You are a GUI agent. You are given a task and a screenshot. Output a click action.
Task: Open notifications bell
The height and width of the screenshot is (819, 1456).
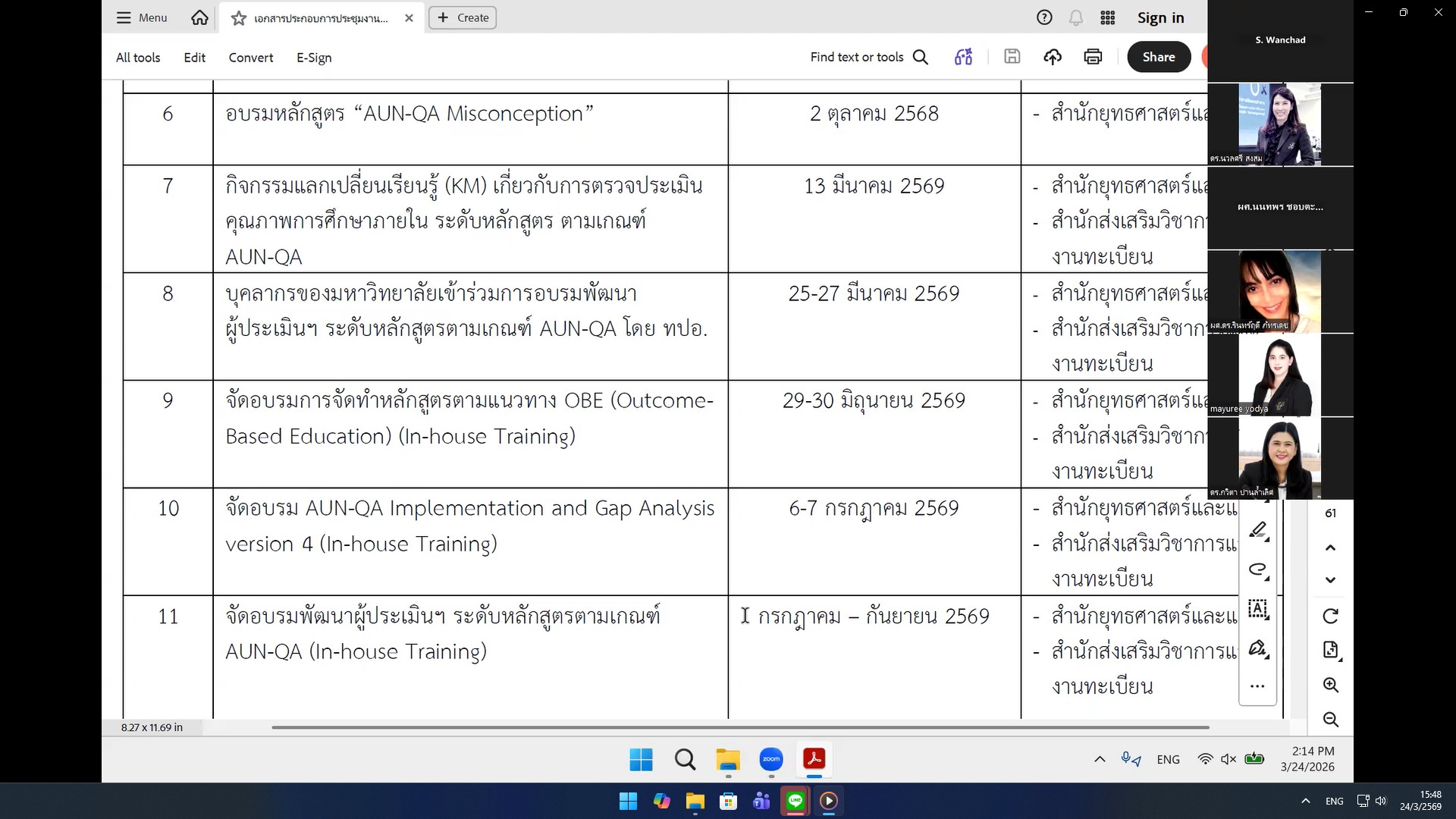click(x=1075, y=18)
